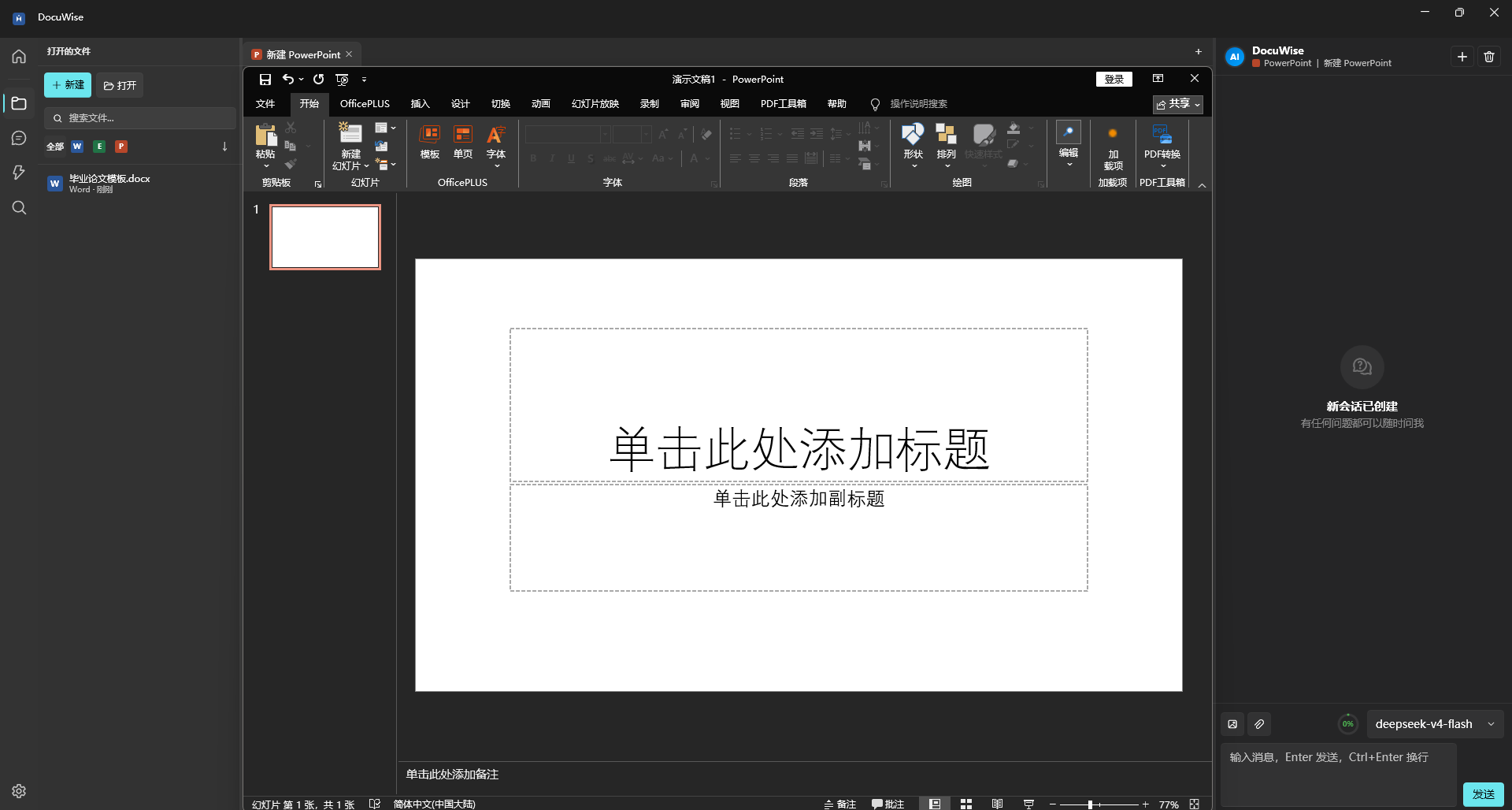Image resolution: width=1512 pixels, height=810 pixels.
Task: Switch to Slide Sorter view
Action: (966, 804)
